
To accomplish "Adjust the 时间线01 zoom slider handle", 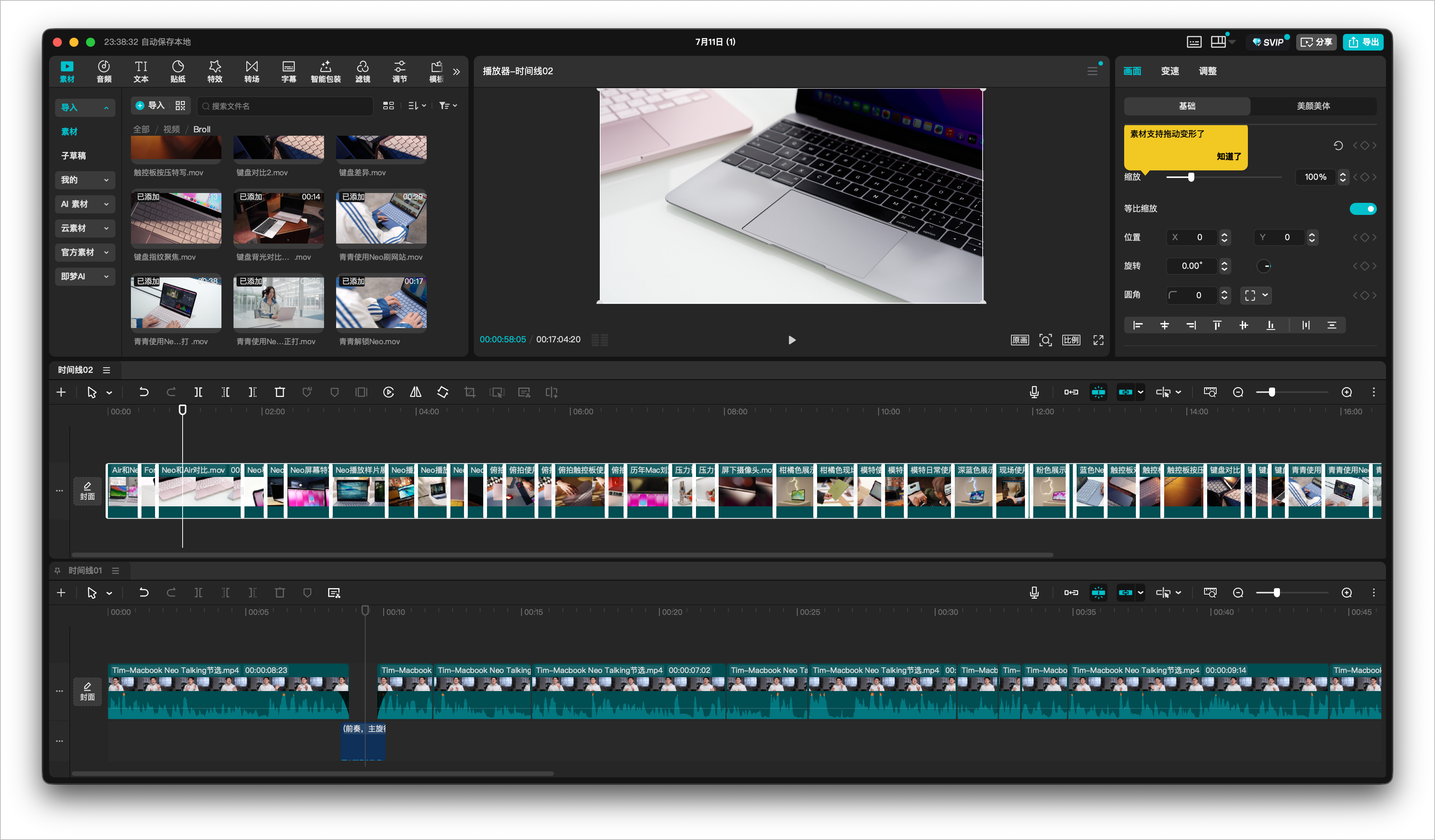I will pyautogui.click(x=1277, y=593).
